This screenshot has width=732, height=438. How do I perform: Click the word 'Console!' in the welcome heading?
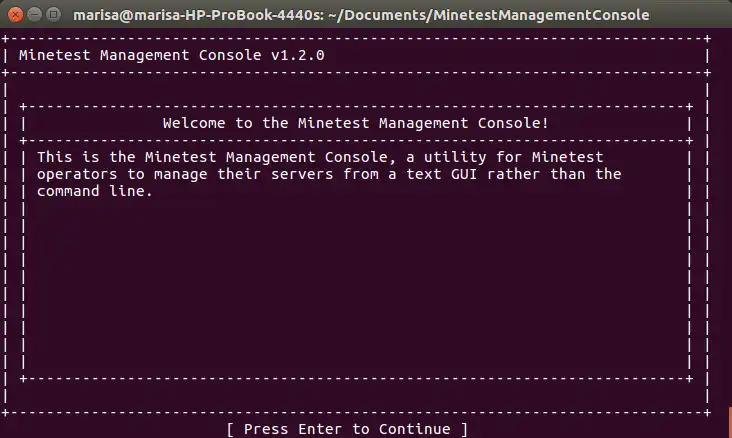[x=513, y=123]
